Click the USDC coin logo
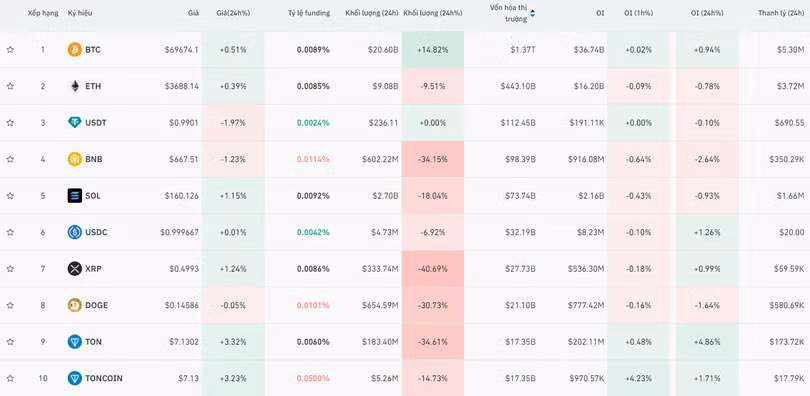Screen dimensions: 810x396 75,232
